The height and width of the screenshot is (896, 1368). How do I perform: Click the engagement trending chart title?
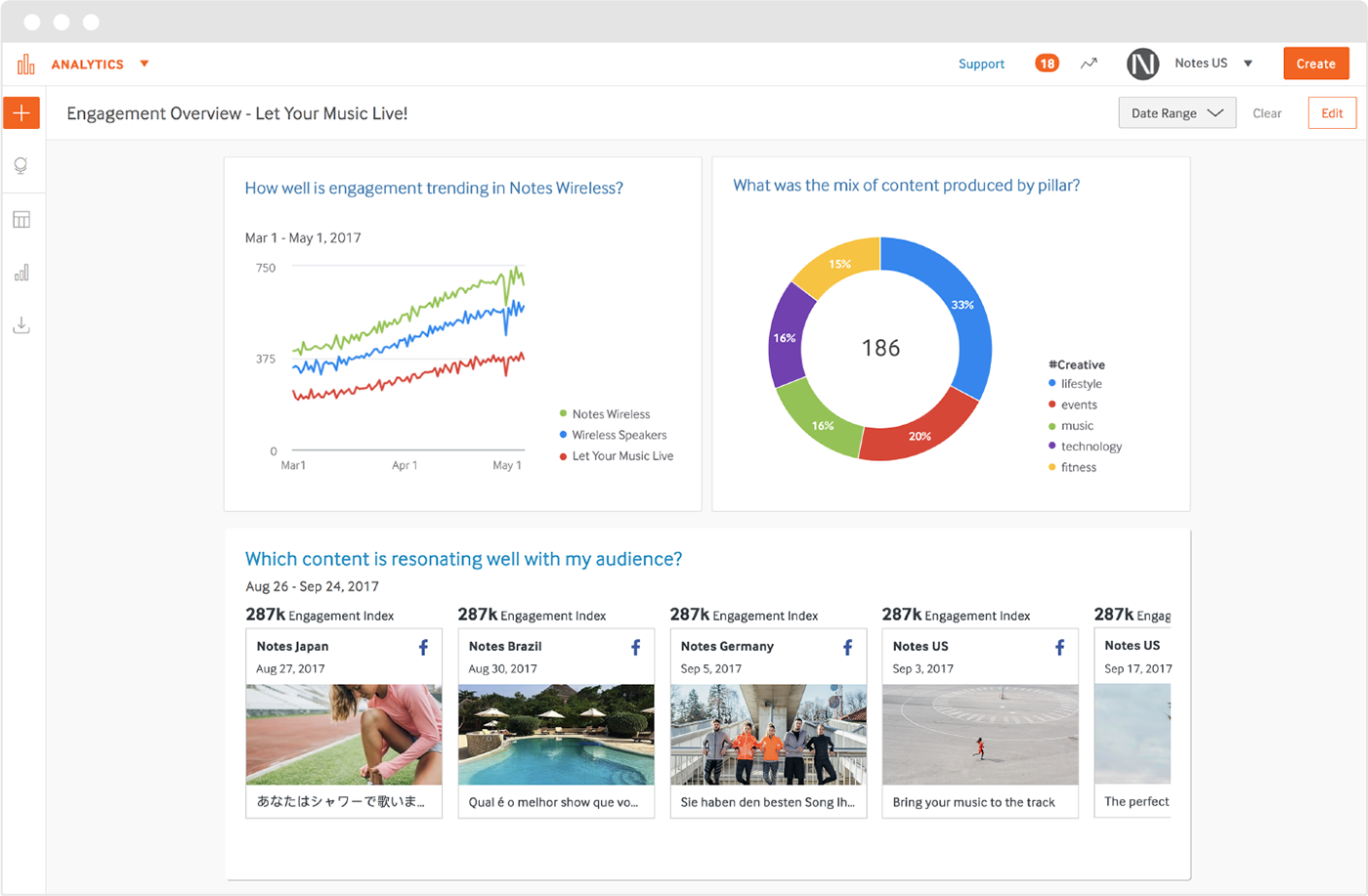pyautogui.click(x=434, y=188)
